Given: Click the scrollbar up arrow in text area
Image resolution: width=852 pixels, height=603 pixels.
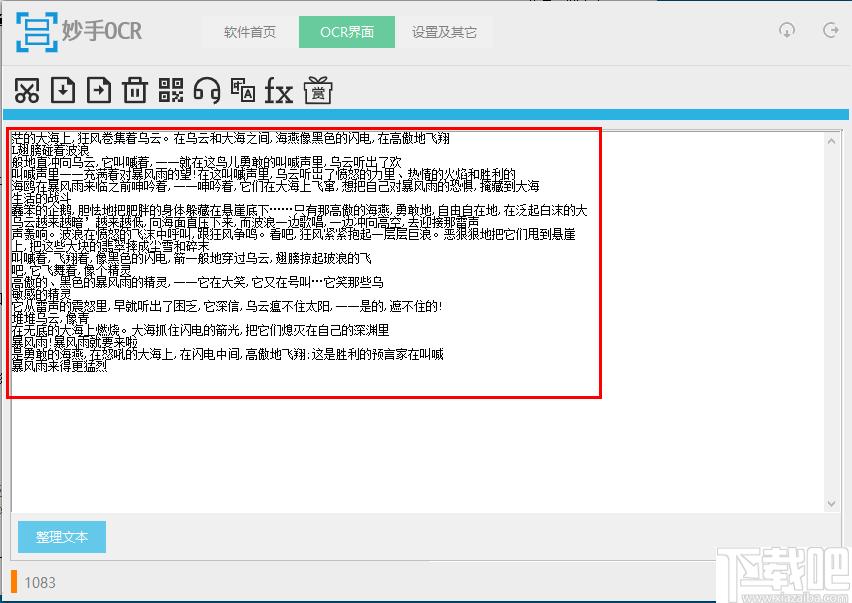Looking at the screenshot, I should coord(831,141).
